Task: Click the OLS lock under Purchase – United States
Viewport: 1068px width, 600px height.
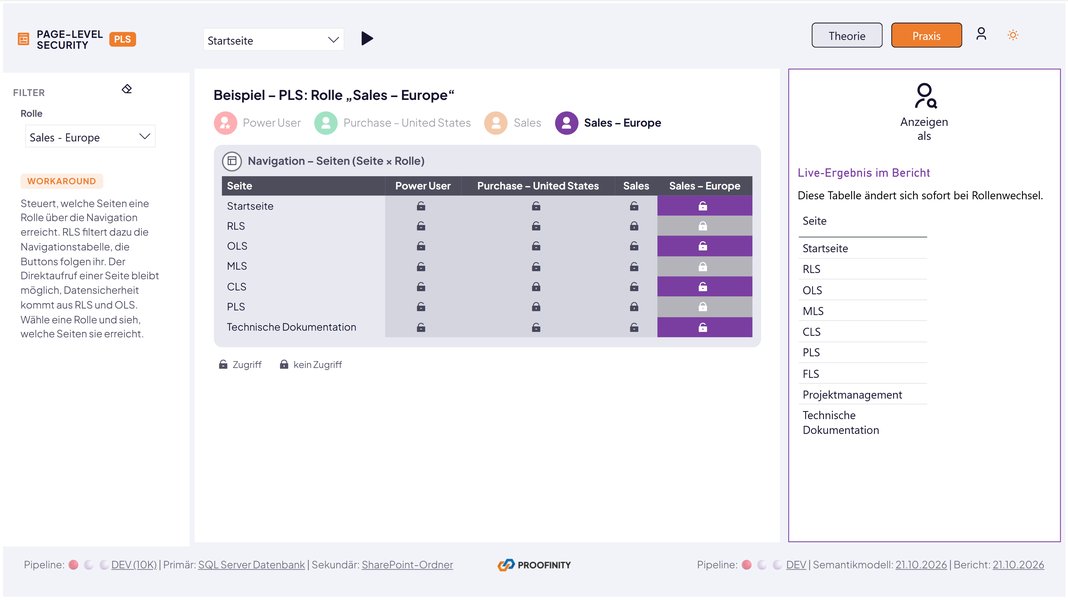Action: point(536,246)
